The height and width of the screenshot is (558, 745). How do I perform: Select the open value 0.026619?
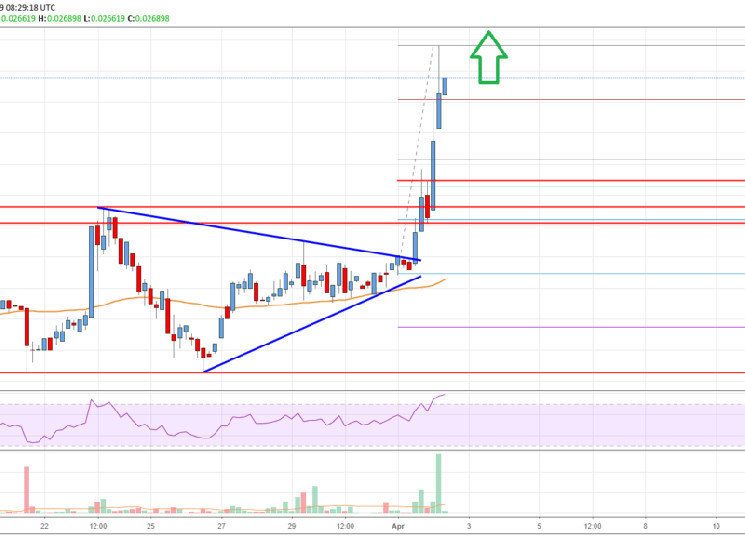click(18, 19)
